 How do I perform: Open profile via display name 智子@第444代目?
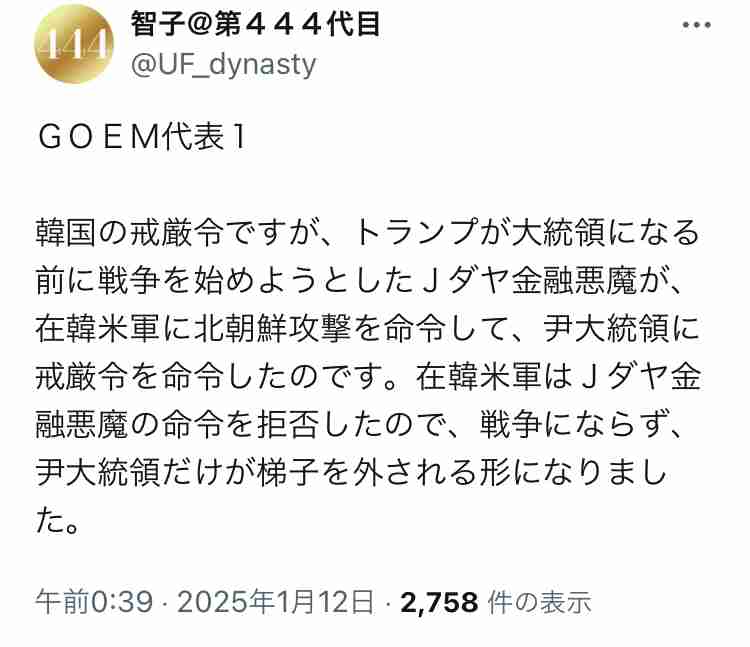point(255,24)
